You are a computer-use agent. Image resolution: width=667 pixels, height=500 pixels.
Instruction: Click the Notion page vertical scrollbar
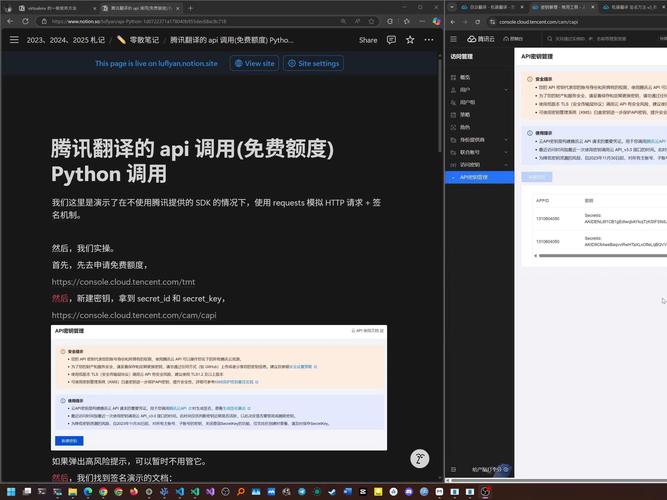click(439, 106)
